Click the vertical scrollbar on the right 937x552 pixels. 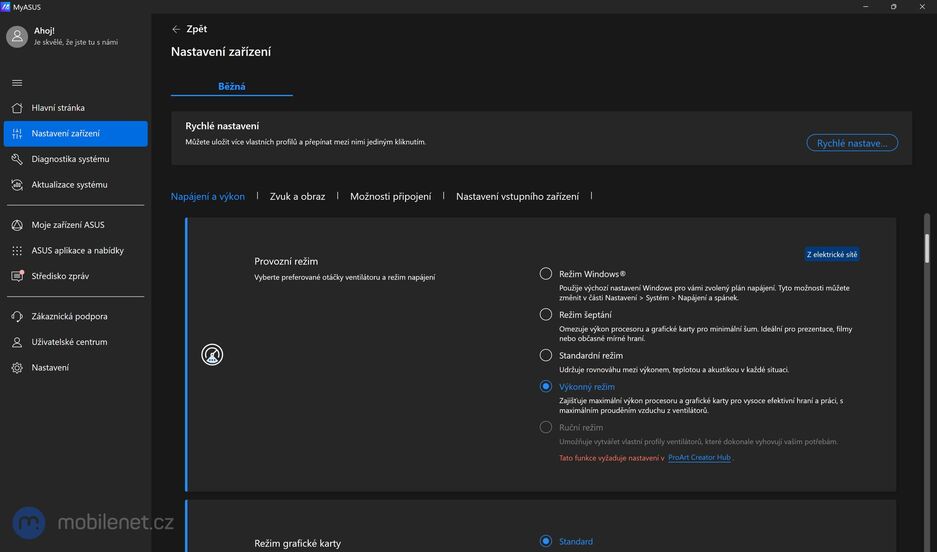928,249
